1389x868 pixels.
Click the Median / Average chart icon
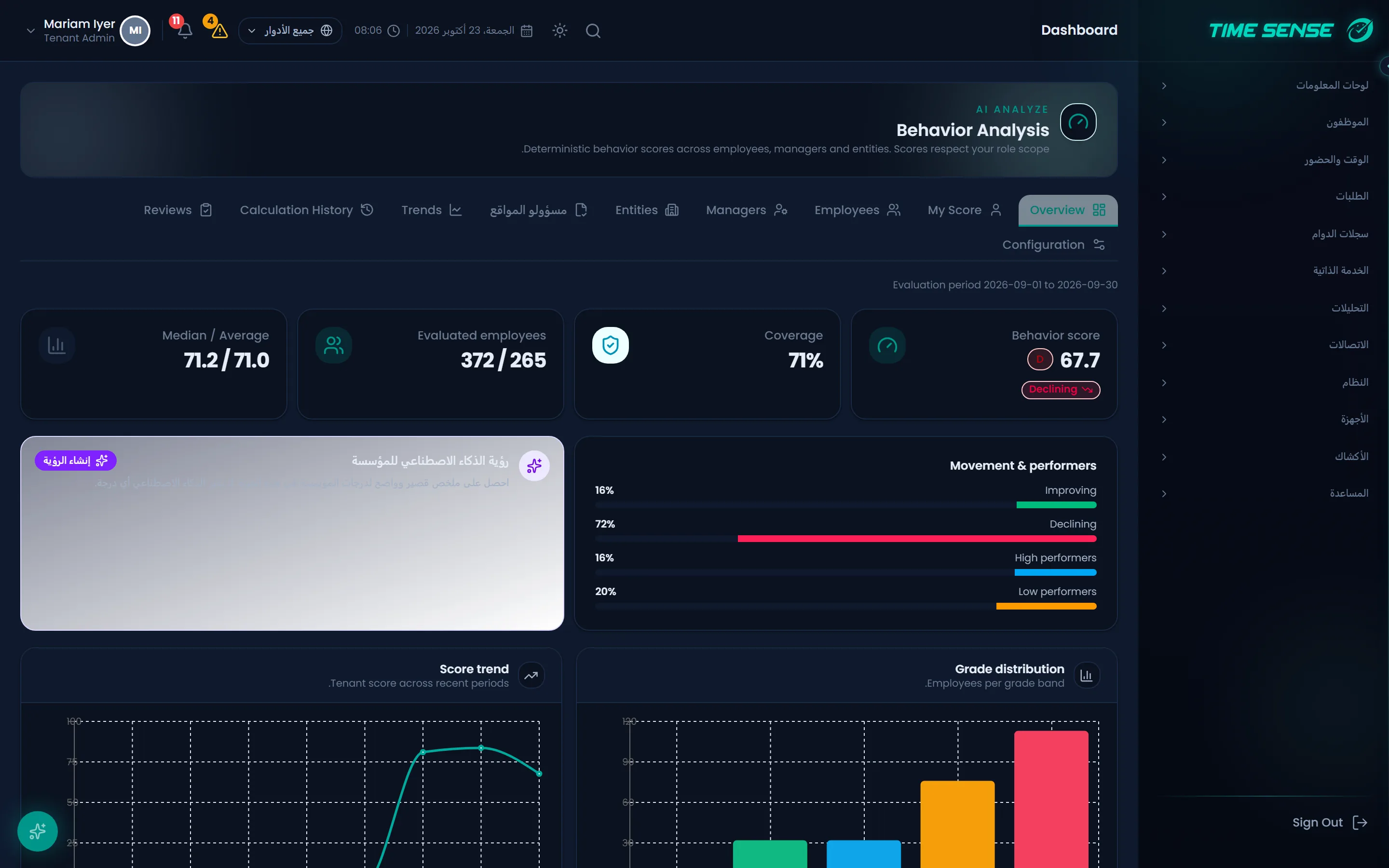point(57,345)
